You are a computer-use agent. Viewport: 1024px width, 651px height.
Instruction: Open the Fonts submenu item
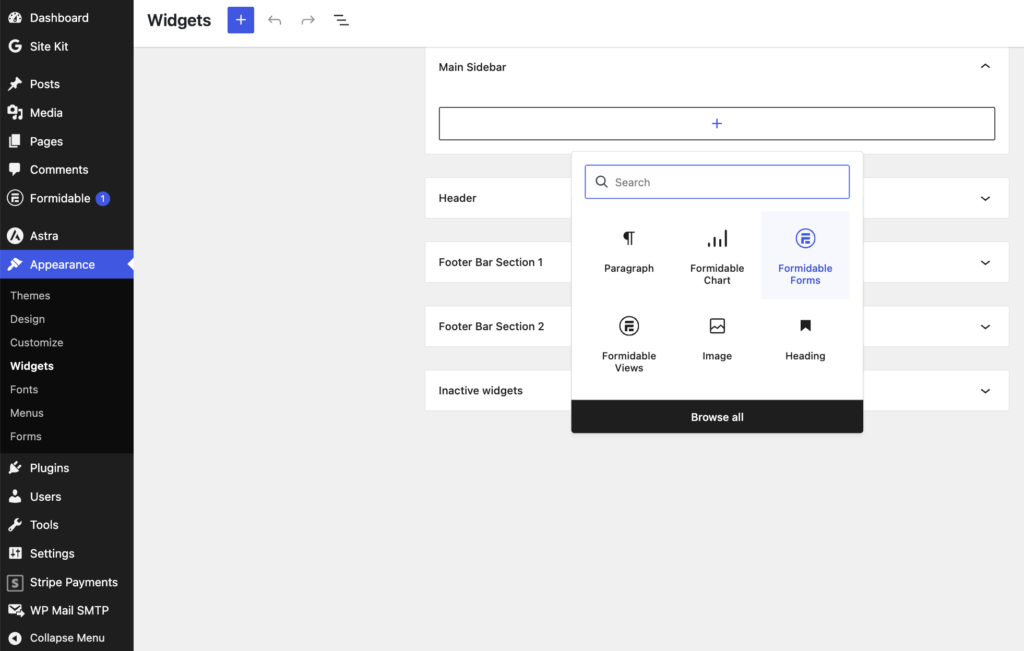(24, 389)
